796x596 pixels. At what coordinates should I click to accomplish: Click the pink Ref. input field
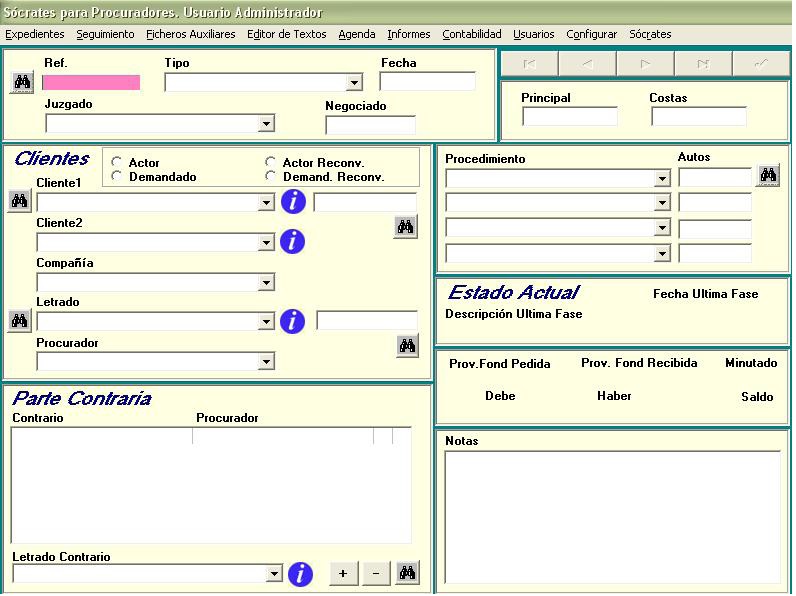tap(91, 82)
